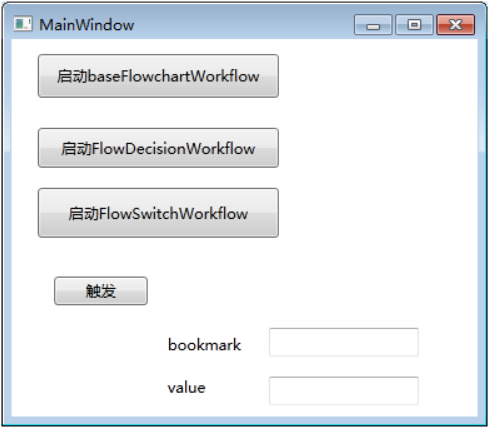Click the bookmark label text
The image size is (488, 428).
point(204,344)
